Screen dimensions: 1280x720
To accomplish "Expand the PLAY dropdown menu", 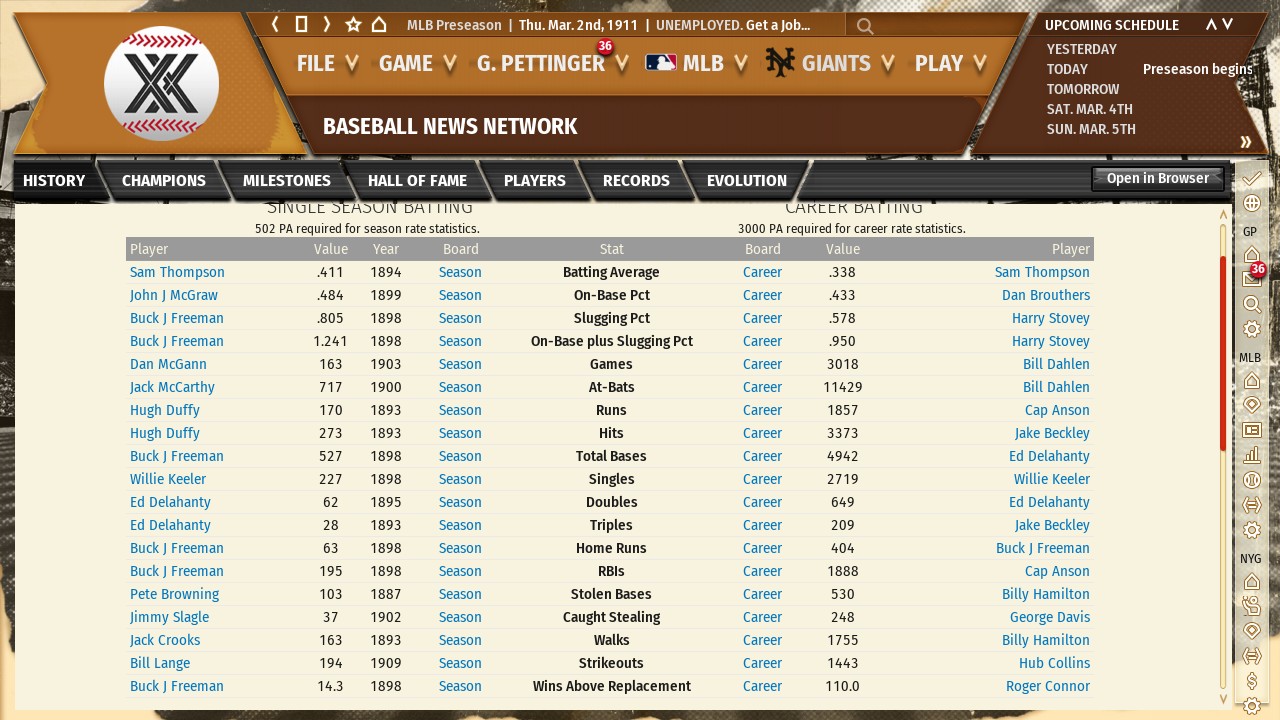I will (950, 64).
